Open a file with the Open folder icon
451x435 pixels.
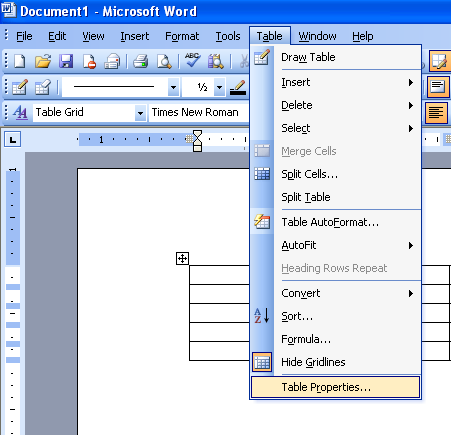[x=43, y=61]
